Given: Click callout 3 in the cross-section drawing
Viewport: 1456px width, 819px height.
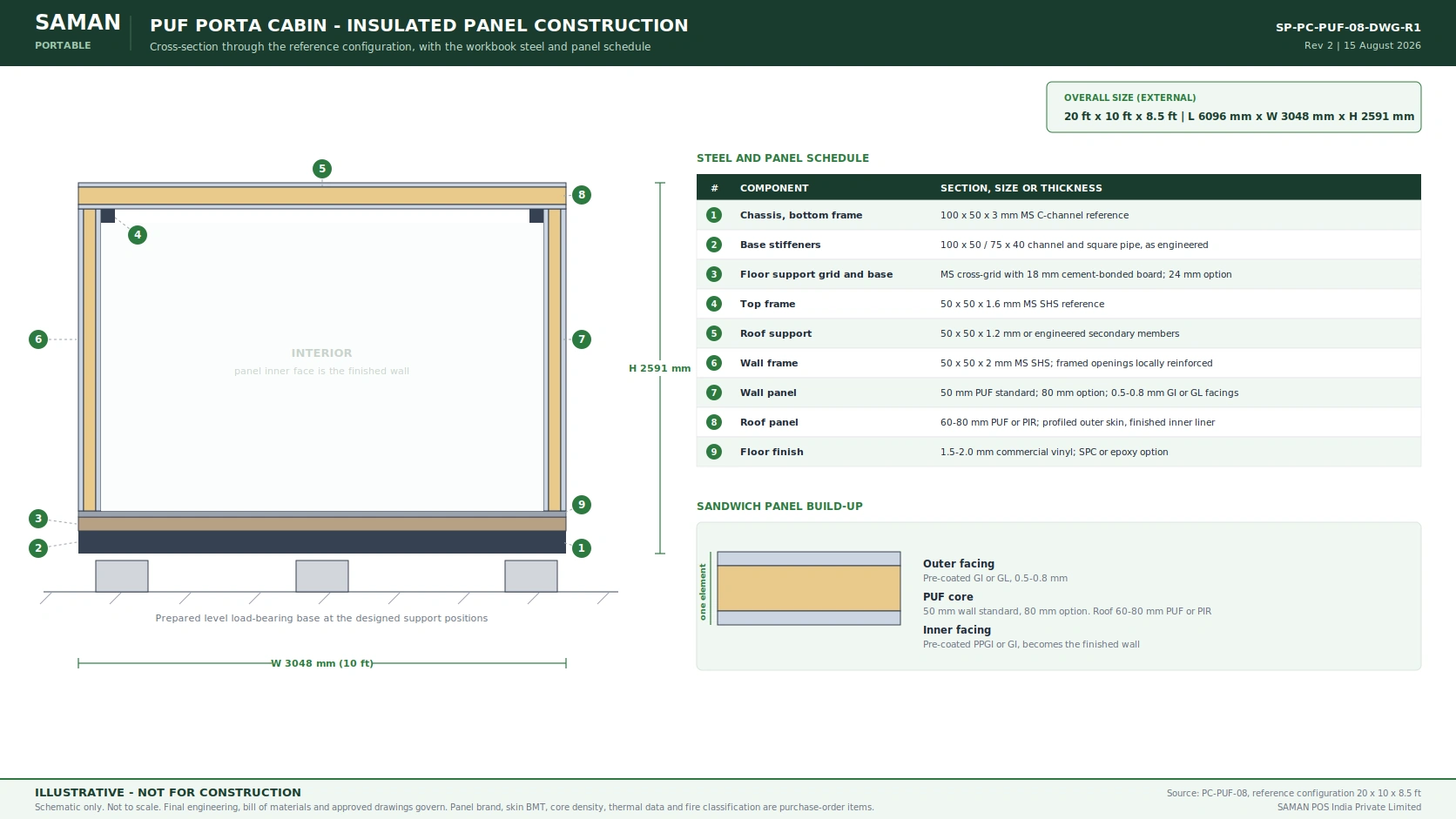Looking at the screenshot, I should 38,519.
